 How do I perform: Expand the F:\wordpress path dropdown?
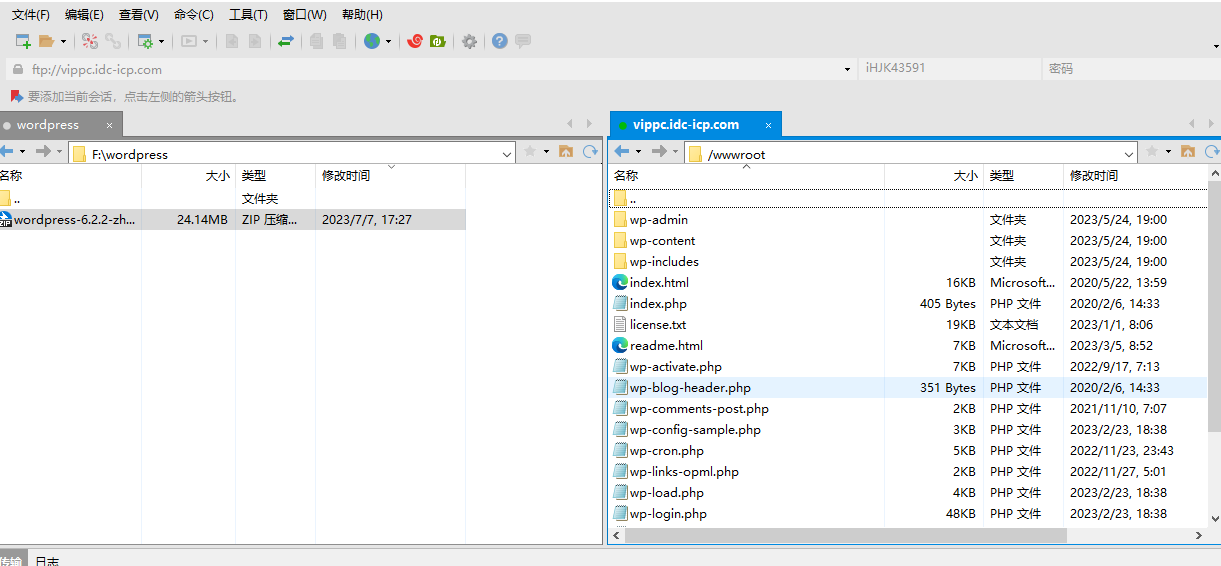click(x=506, y=154)
